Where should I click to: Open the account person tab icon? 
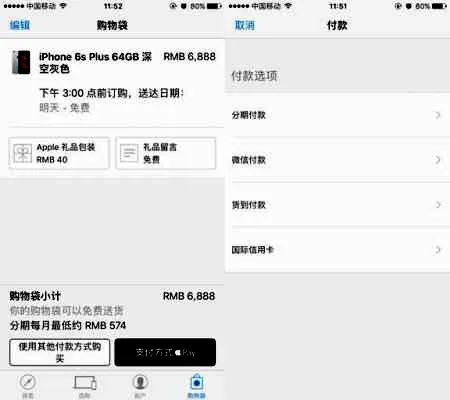pos(140,382)
